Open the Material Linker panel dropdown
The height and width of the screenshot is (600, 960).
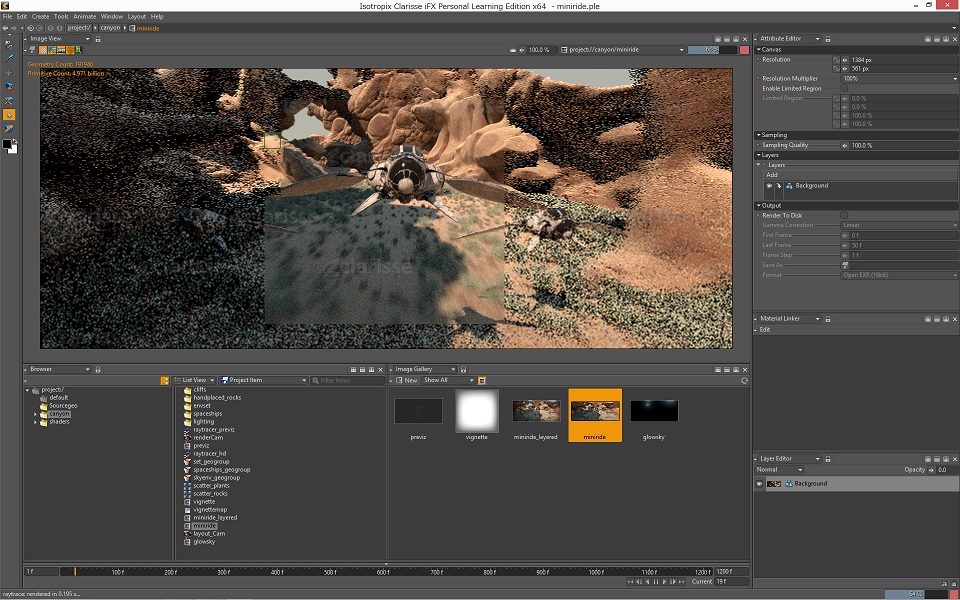(x=789, y=319)
